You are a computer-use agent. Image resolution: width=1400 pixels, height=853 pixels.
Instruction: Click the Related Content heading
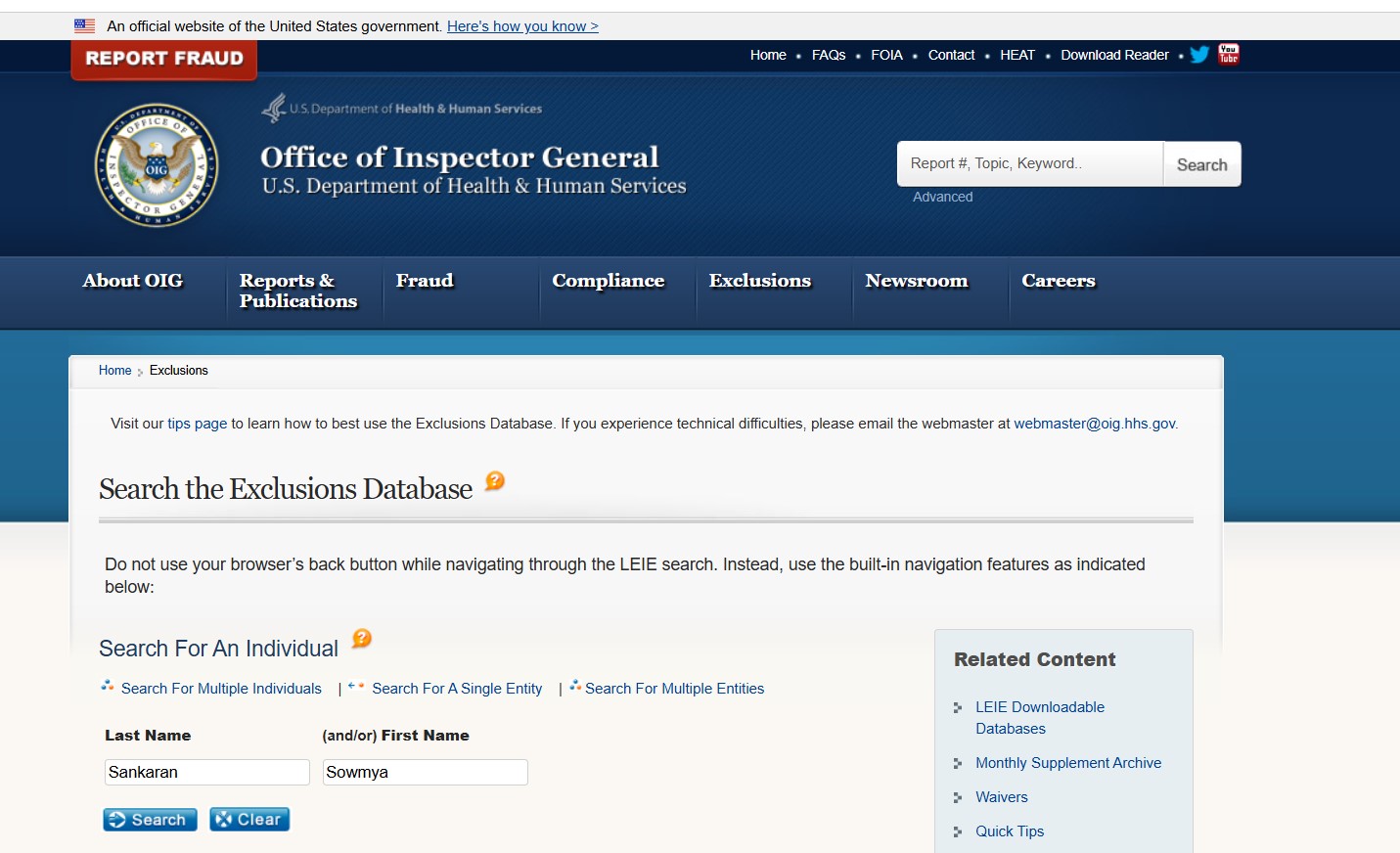(1035, 659)
